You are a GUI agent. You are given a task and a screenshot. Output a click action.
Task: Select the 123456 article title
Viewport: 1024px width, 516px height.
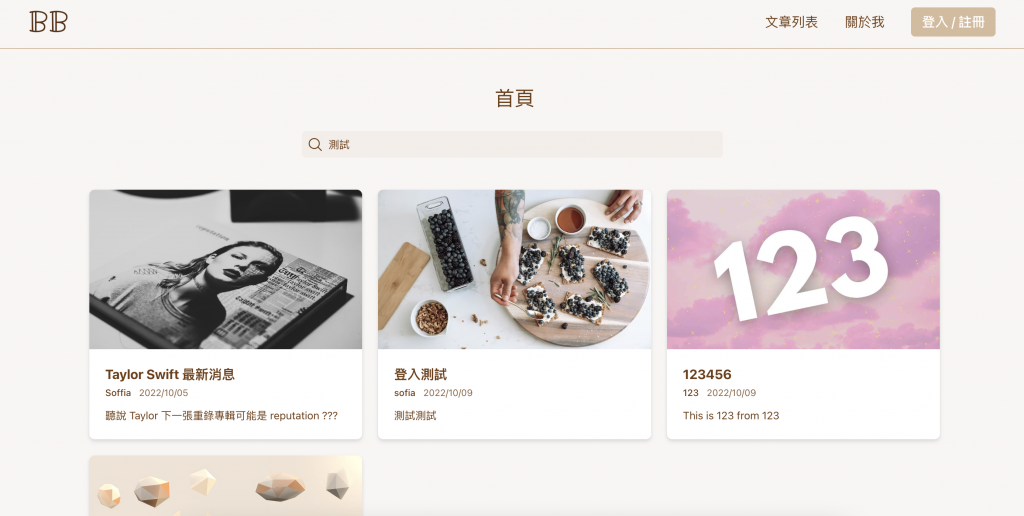tap(707, 374)
